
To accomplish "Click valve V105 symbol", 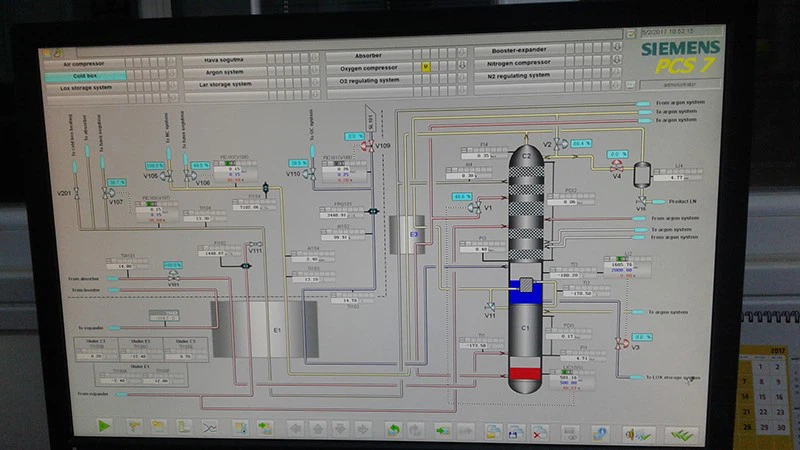I will pyautogui.click(x=167, y=177).
